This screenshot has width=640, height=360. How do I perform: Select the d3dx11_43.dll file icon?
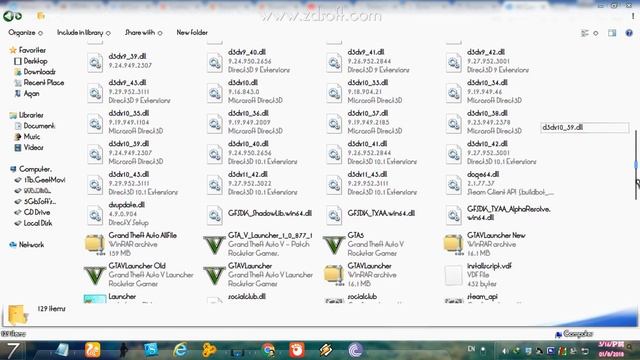coord(334,184)
